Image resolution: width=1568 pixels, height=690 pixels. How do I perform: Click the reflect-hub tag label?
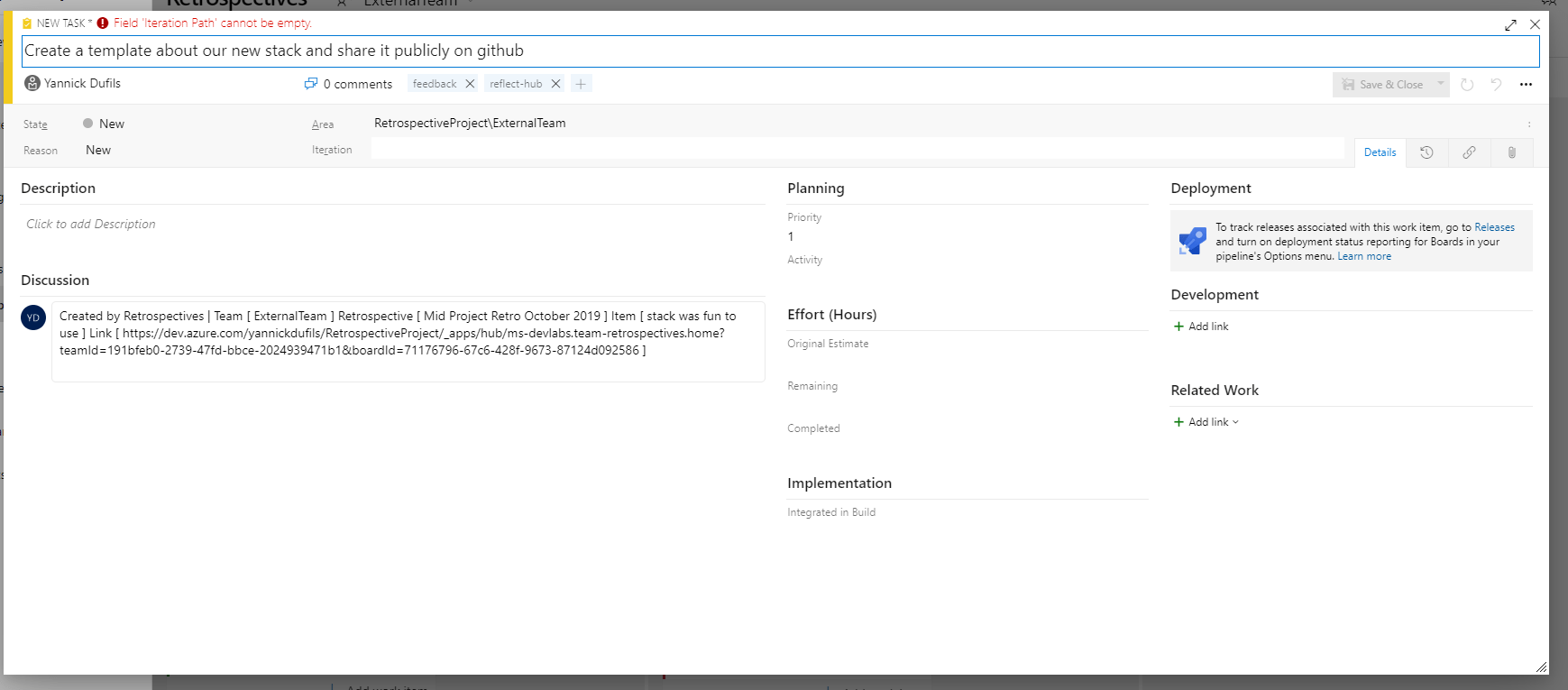[516, 84]
